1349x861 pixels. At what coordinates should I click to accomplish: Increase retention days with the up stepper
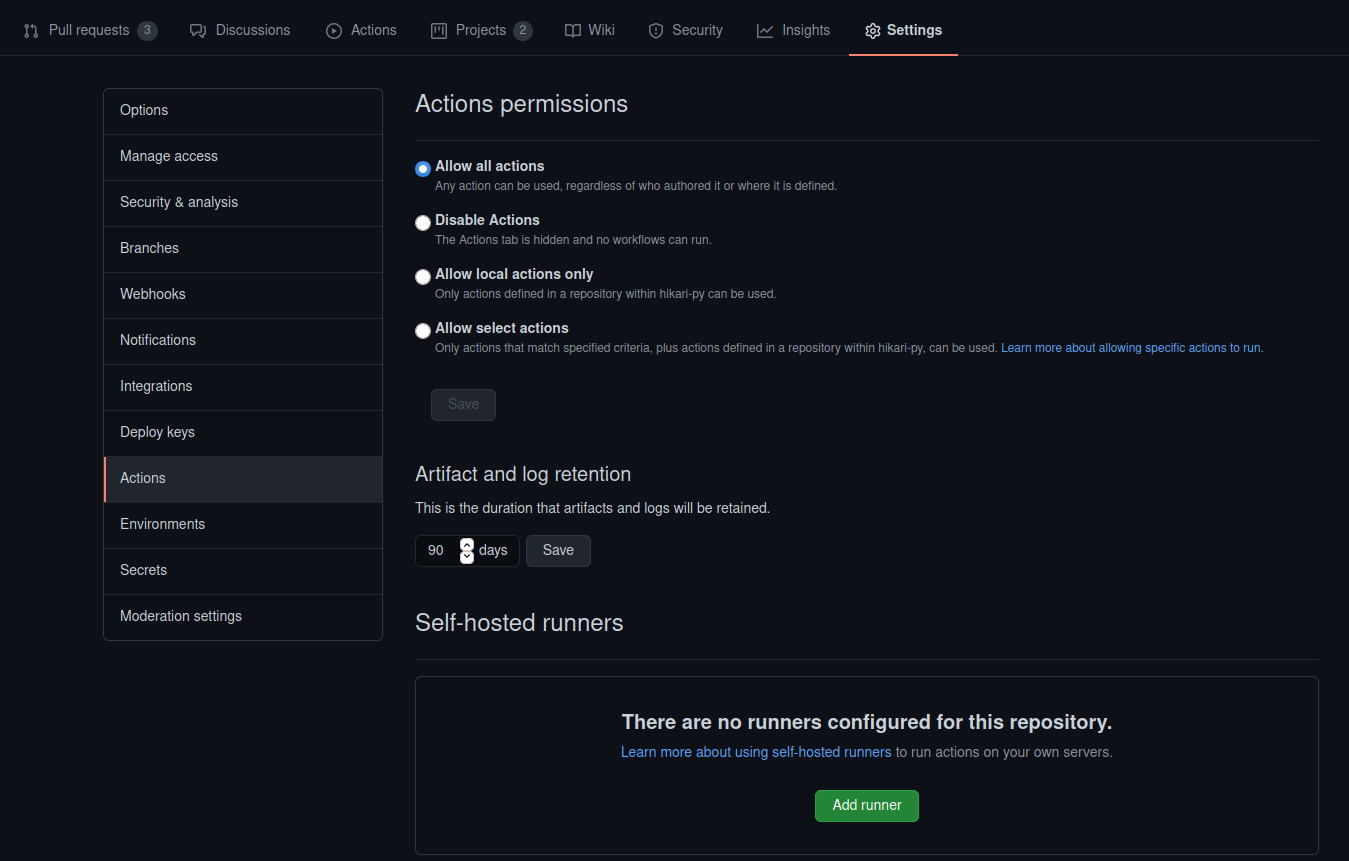[466, 543]
